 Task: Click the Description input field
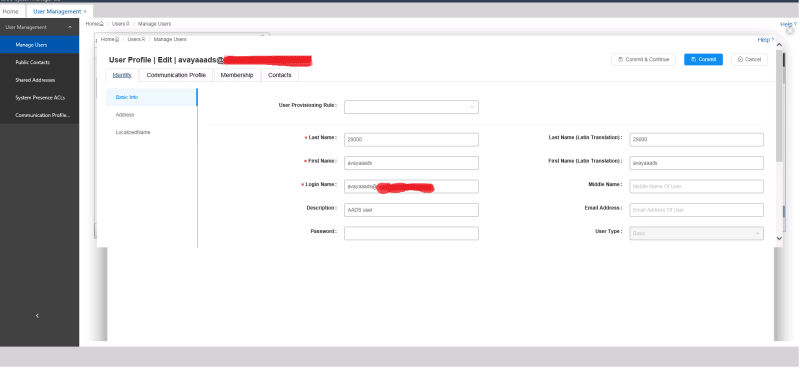pyautogui.click(x=411, y=210)
